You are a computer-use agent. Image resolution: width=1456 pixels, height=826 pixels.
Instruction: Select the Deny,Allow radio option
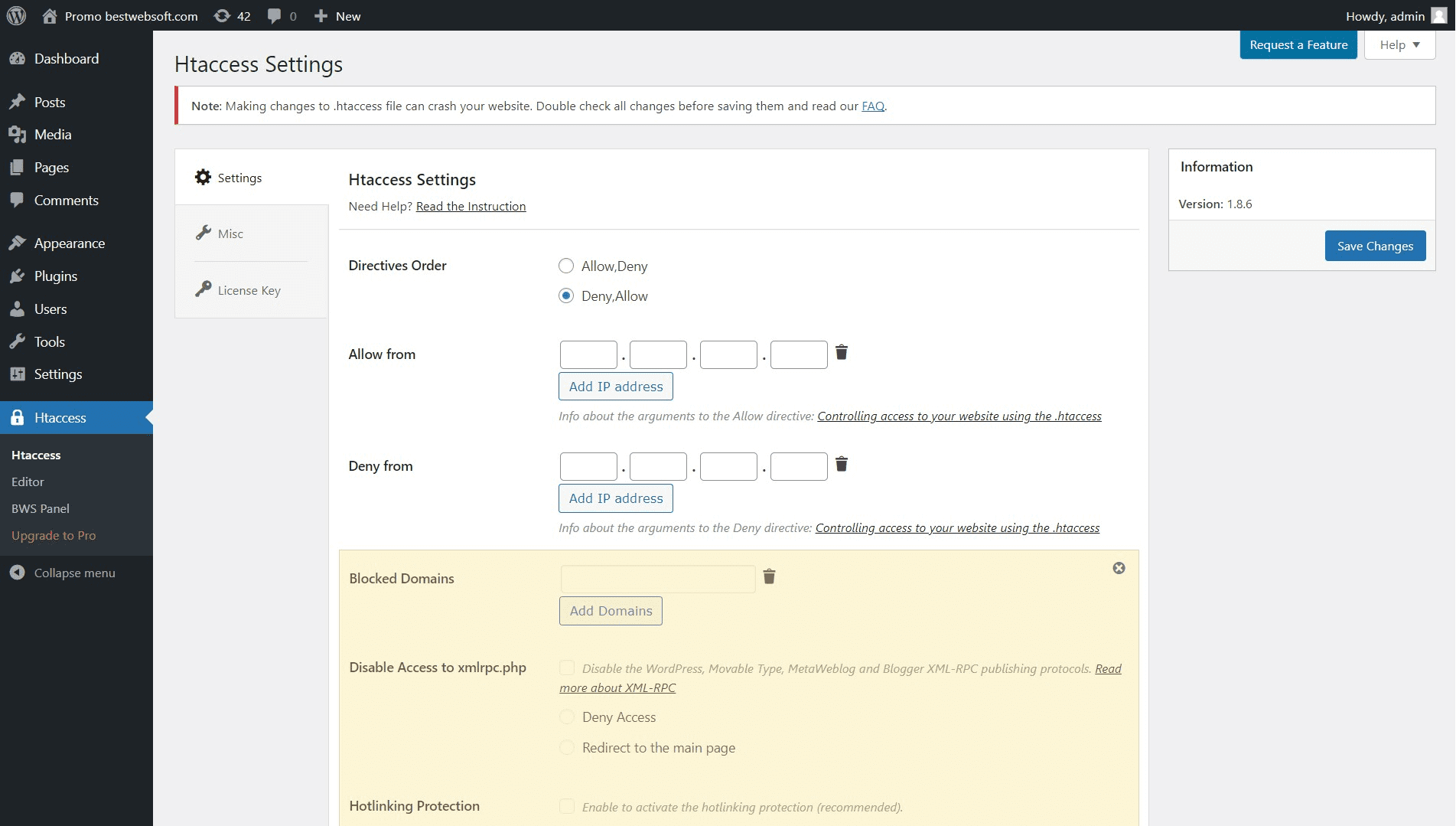coord(566,295)
